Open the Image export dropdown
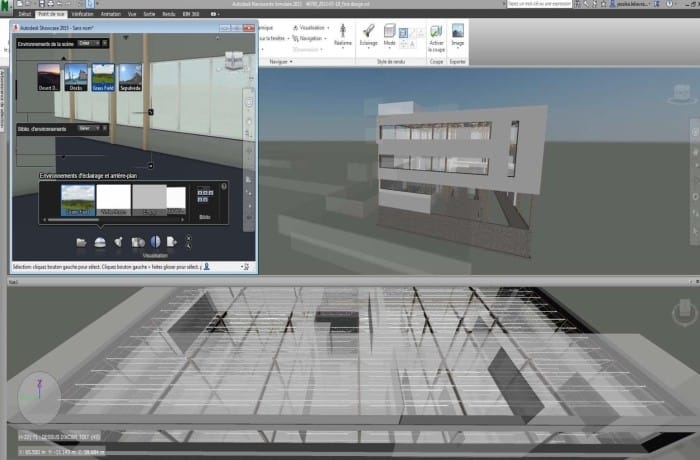The width and height of the screenshot is (700, 460). pos(457,35)
